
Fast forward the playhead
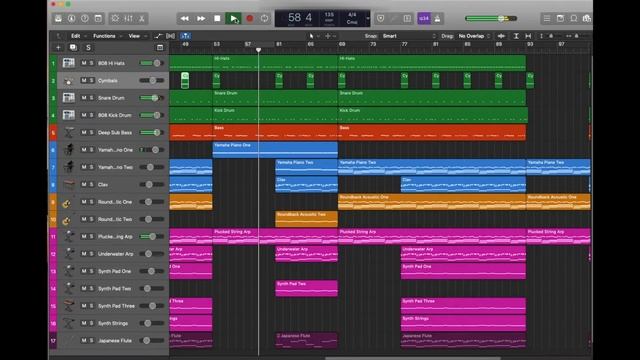tap(201, 18)
